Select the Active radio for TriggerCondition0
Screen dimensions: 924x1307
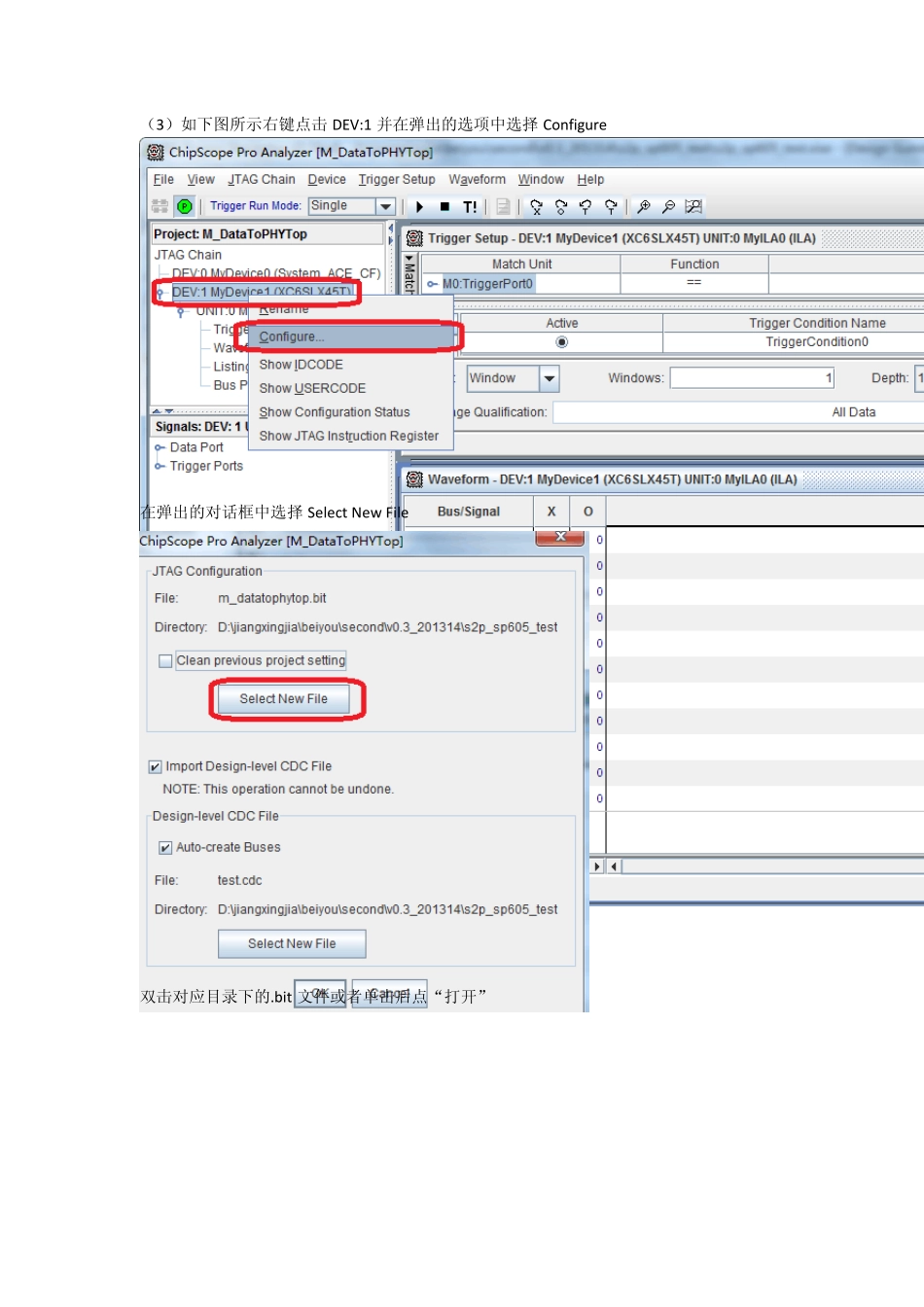[561, 342]
